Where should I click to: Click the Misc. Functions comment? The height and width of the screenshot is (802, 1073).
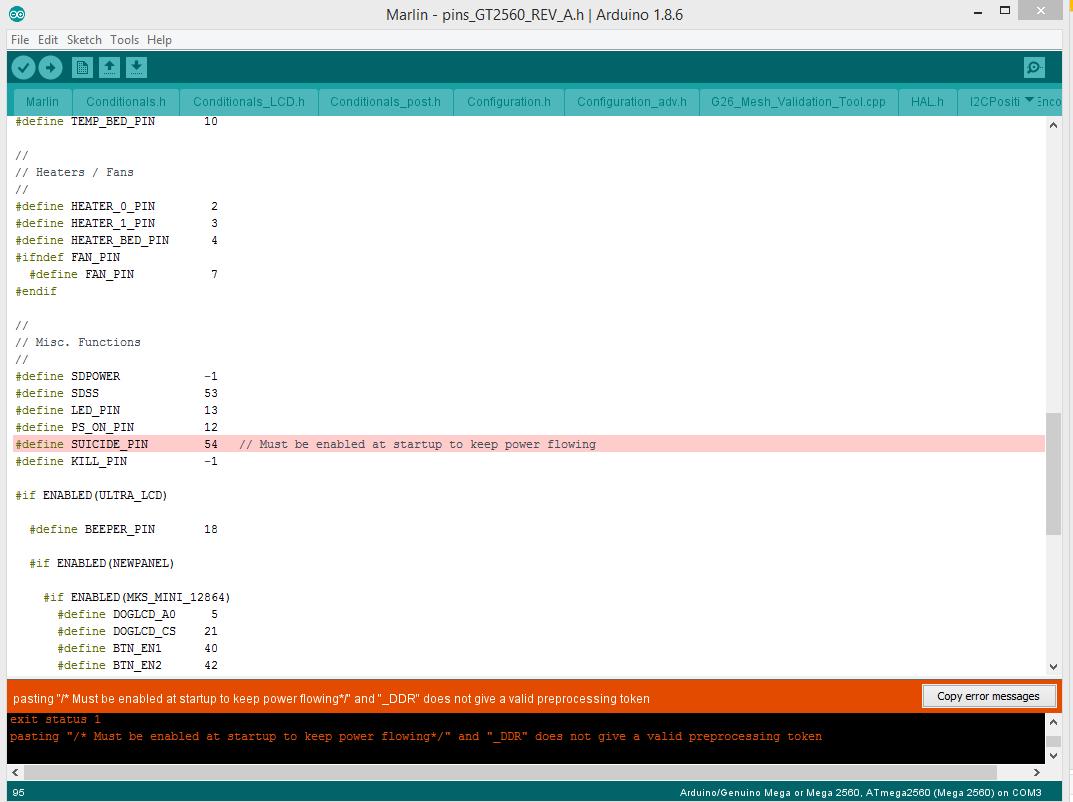coord(78,342)
